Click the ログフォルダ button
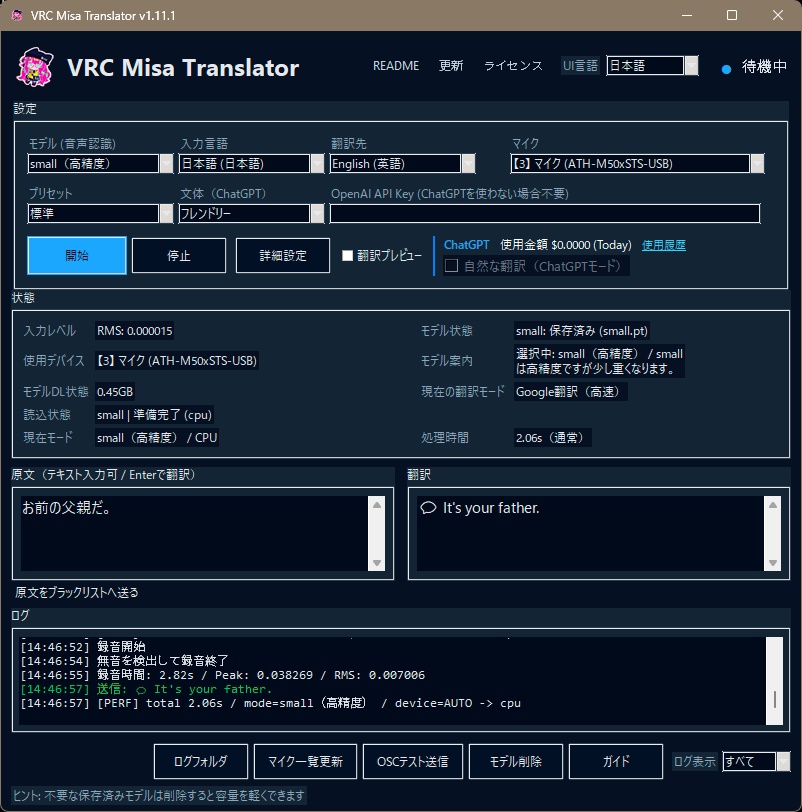Image resolution: width=802 pixels, height=812 pixels. coord(201,761)
